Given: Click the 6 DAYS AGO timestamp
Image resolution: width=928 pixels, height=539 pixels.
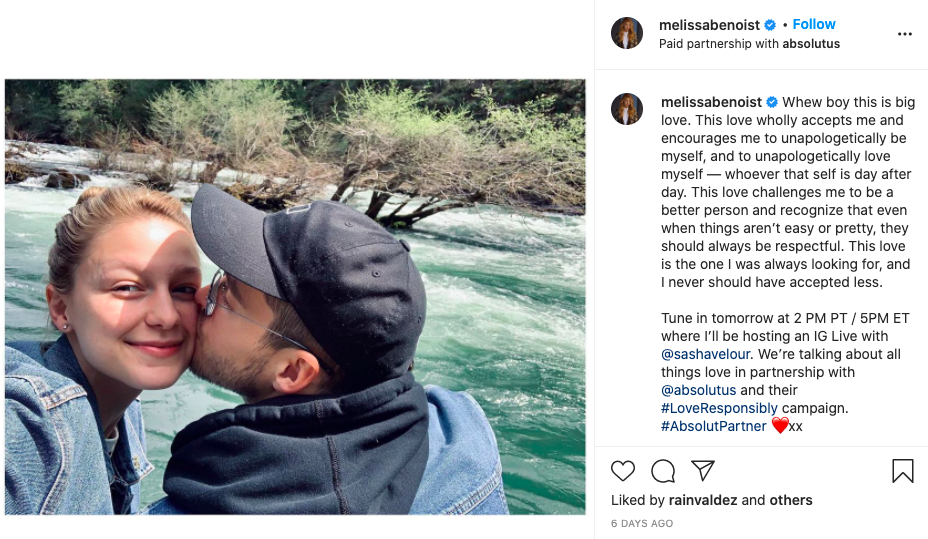Looking at the screenshot, I should click(x=641, y=523).
